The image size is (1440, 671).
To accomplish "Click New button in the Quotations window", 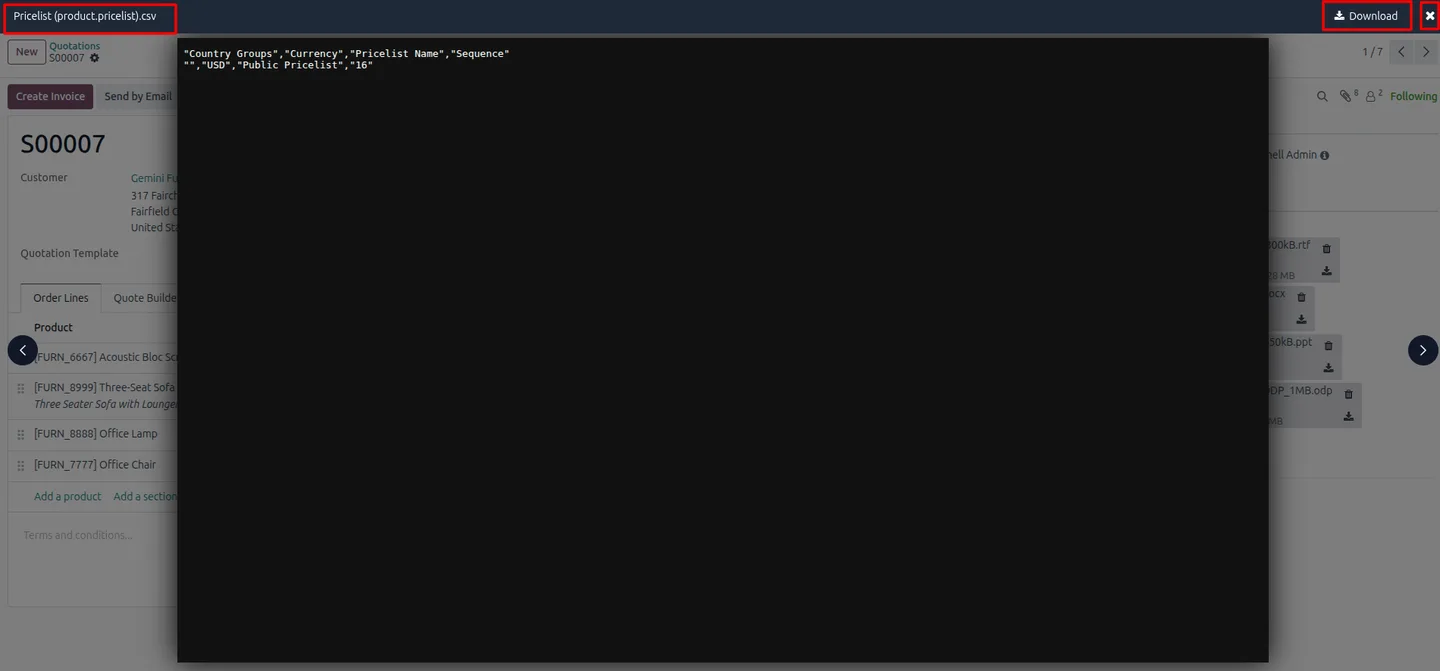I will tap(27, 52).
